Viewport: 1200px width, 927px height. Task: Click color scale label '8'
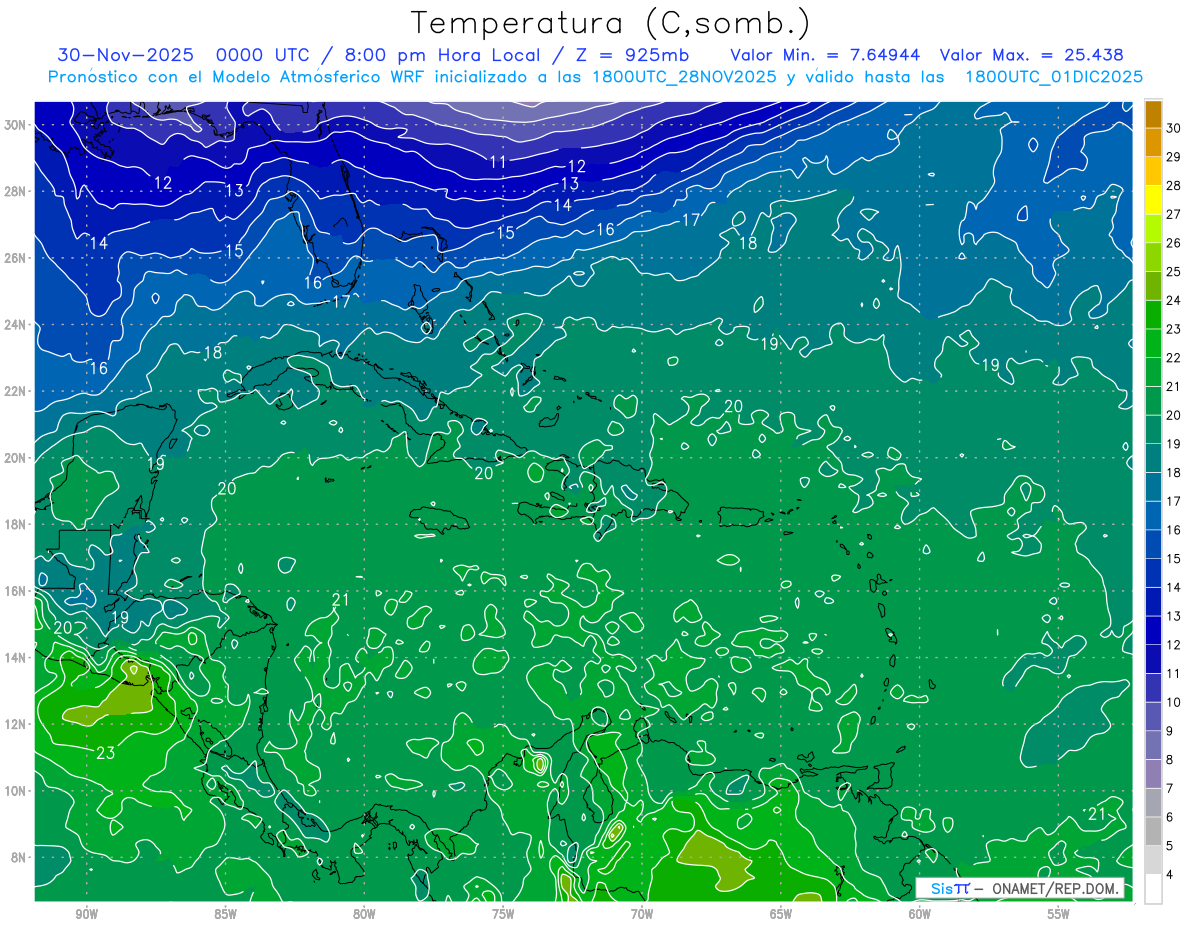1170,760
